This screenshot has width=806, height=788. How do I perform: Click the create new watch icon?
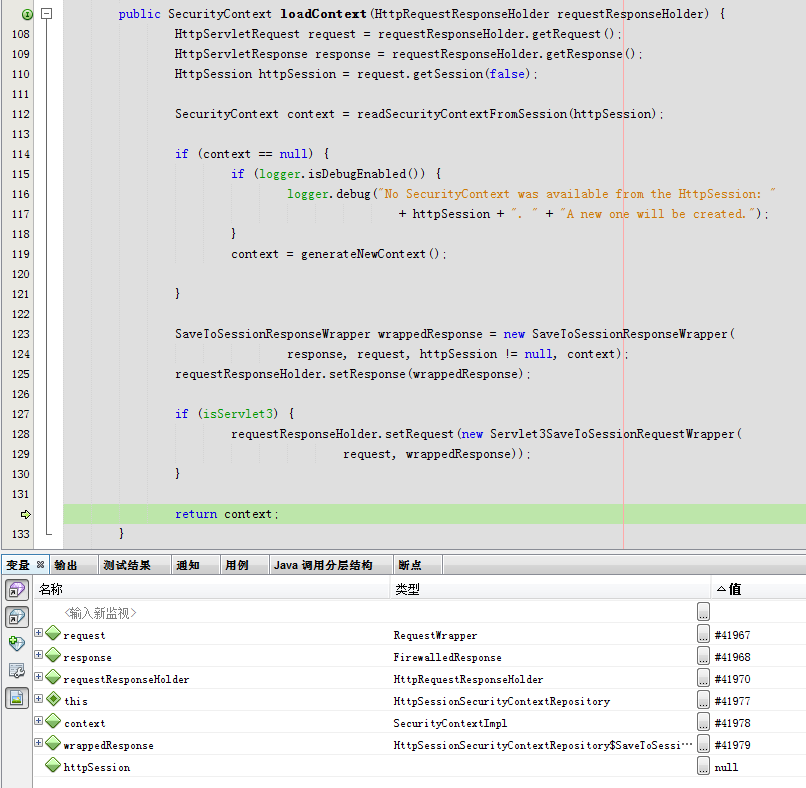coord(16,643)
